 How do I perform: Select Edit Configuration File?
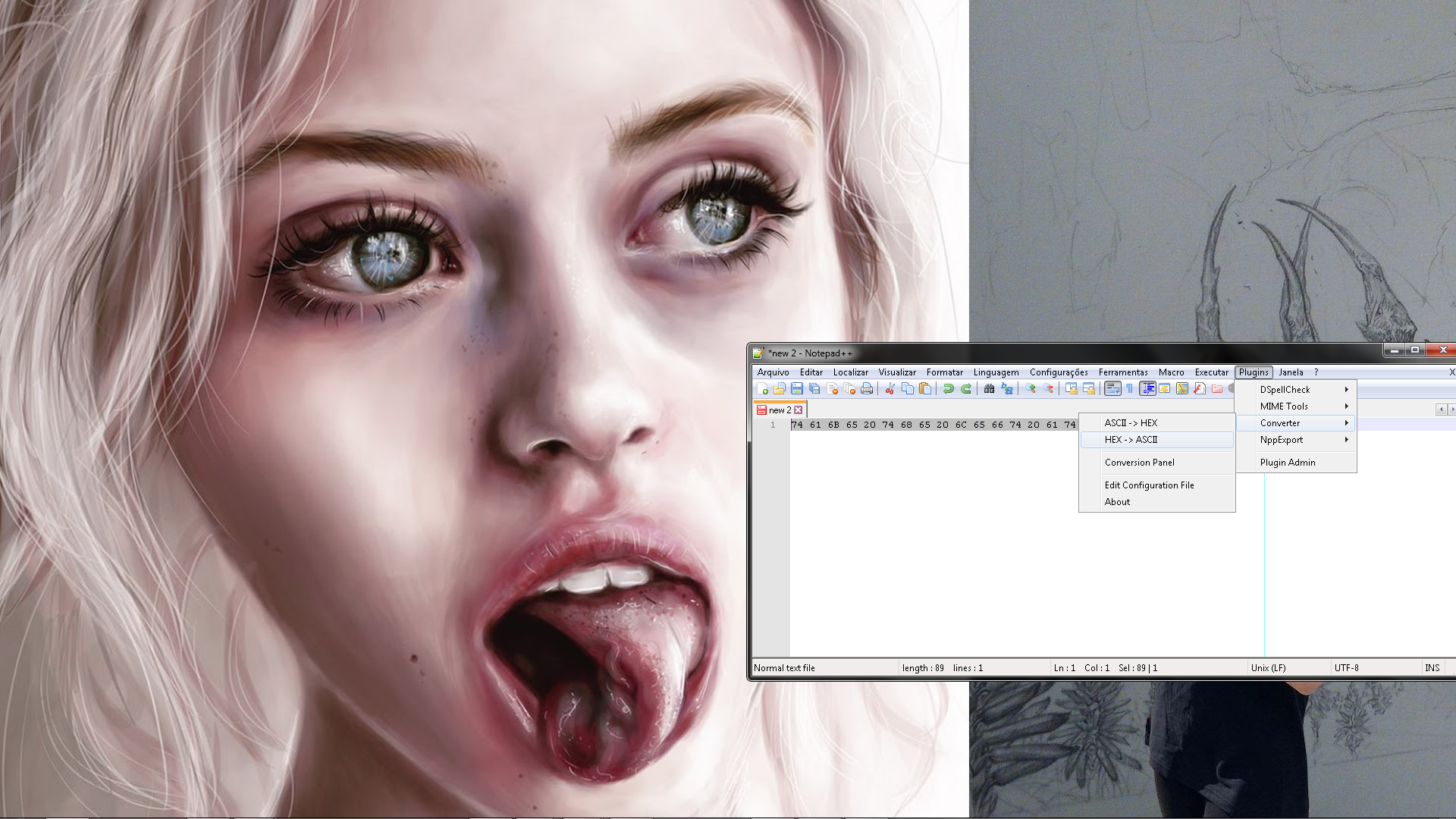1157,485
